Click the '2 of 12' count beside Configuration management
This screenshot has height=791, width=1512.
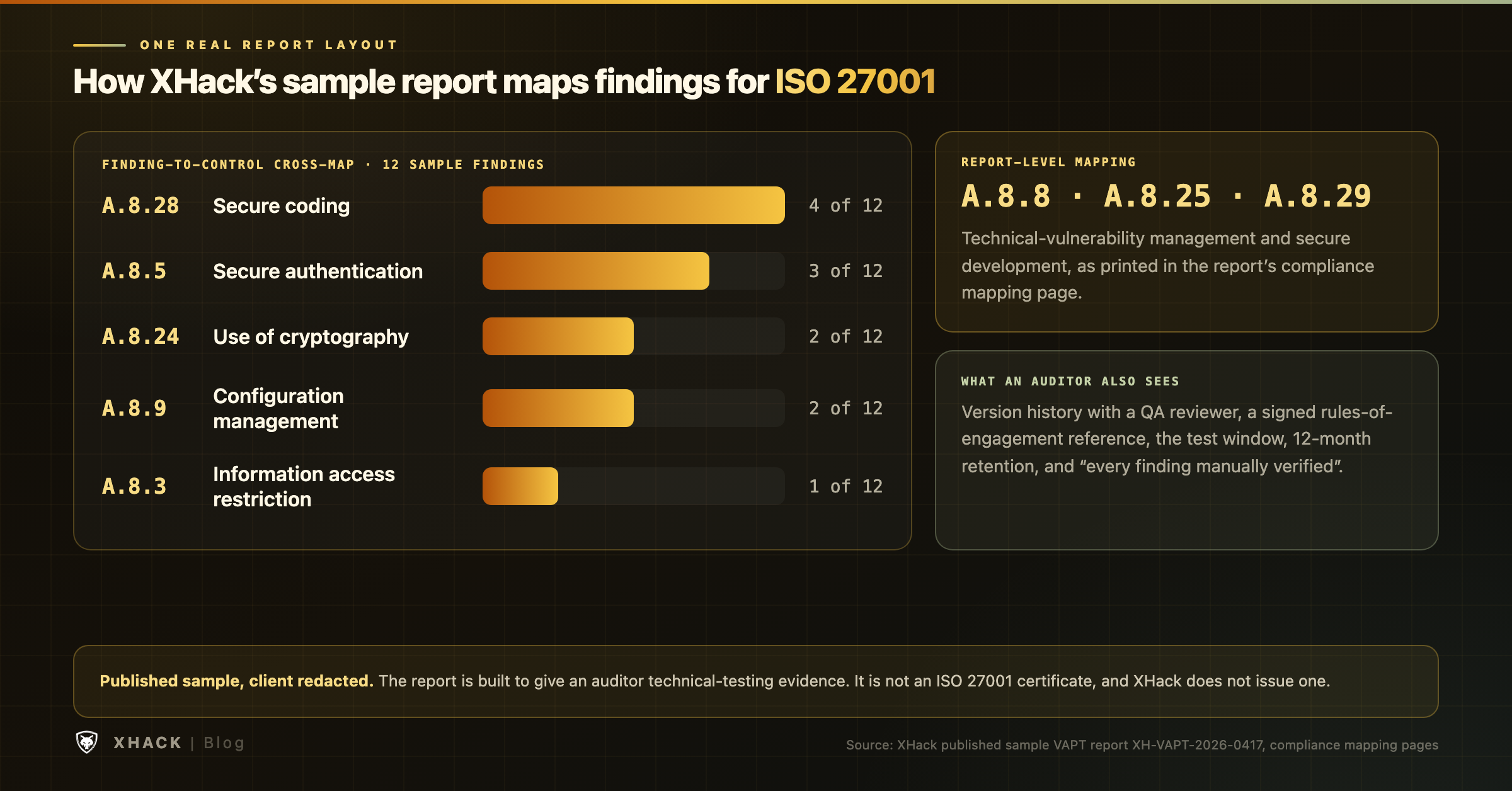[x=845, y=408]
